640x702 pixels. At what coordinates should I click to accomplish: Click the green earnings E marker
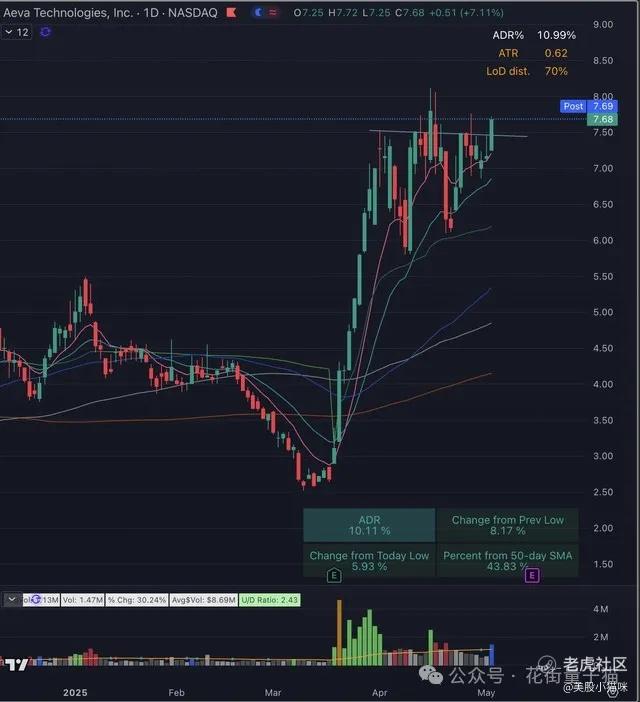334,575
